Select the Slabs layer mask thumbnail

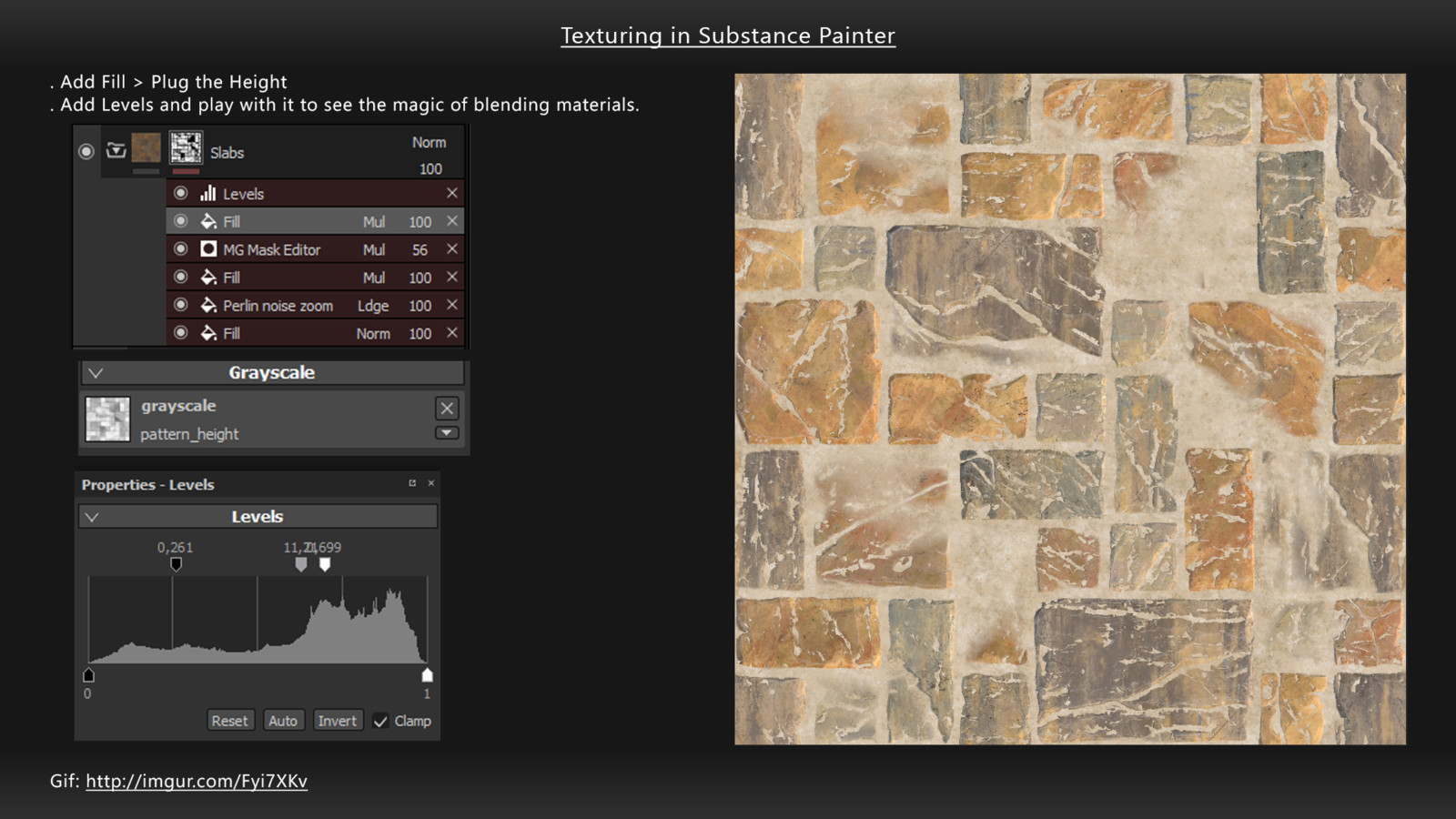[186, 147]
